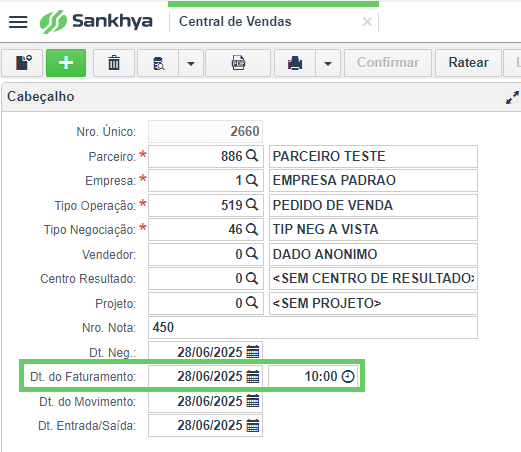The width and height of the screenshot is (521, 452).
Task: Click the TIP NEG A VISTA field
Action: [x=373, y=229]
